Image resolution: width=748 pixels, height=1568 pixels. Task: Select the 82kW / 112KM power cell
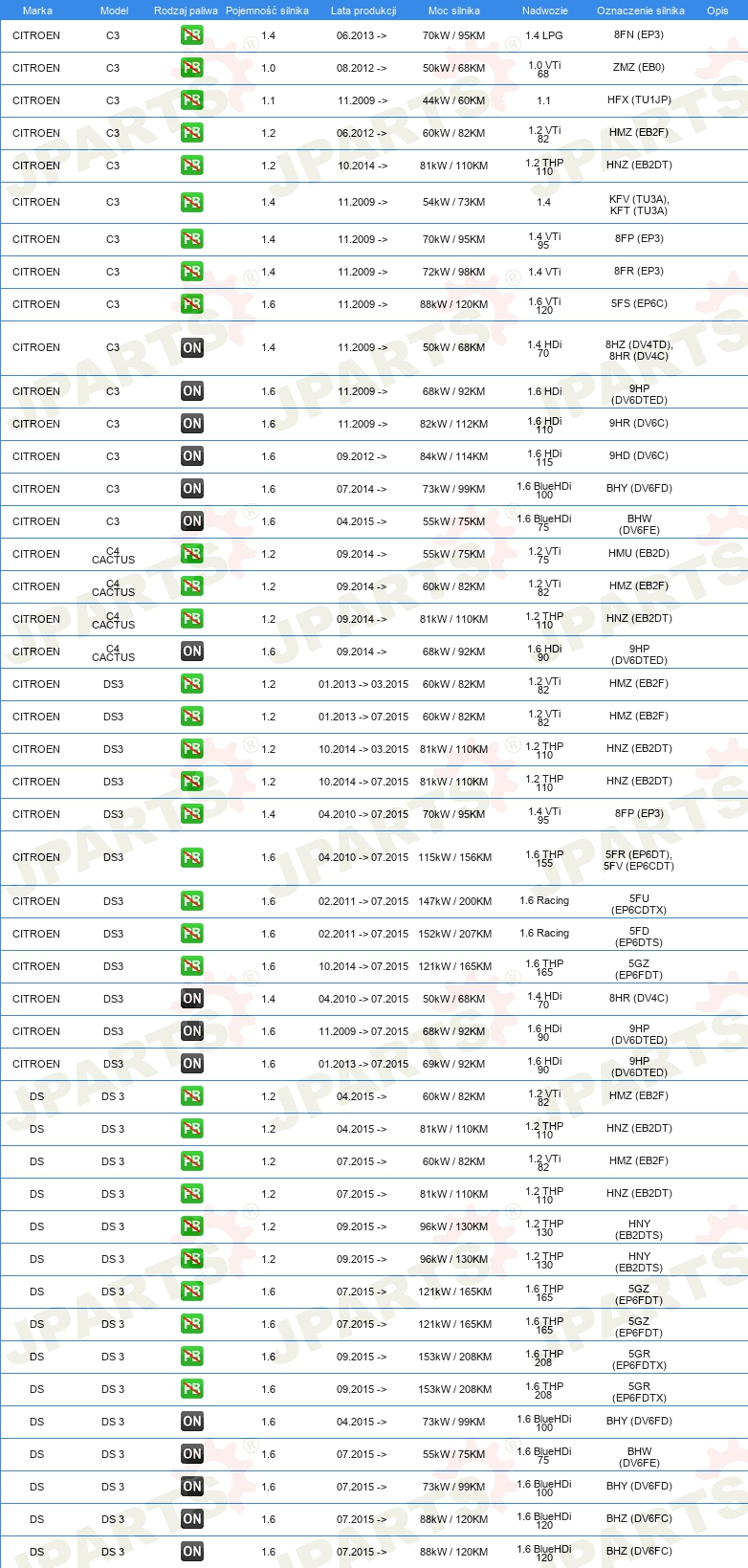pyautogui.click(x=454, y=424)
